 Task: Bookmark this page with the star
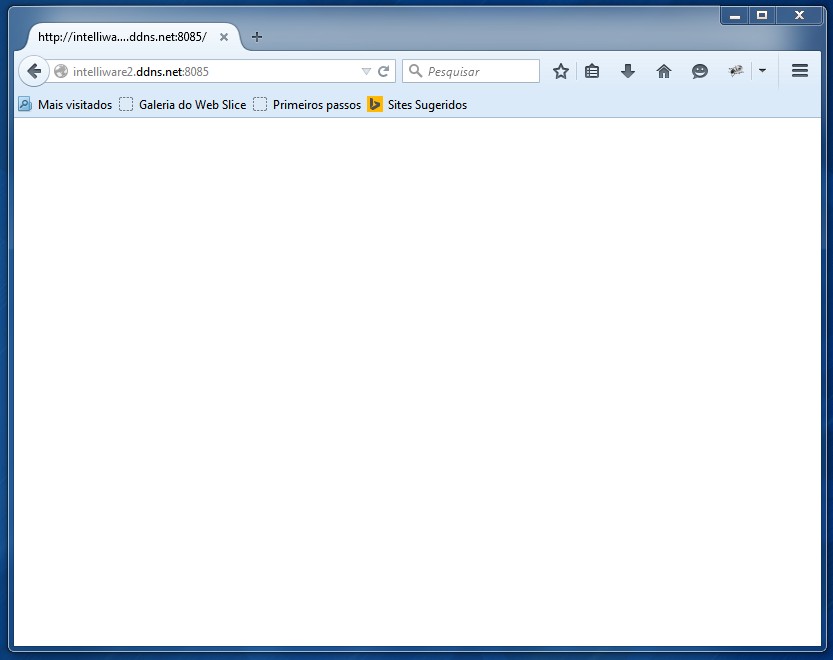point(560,71)
